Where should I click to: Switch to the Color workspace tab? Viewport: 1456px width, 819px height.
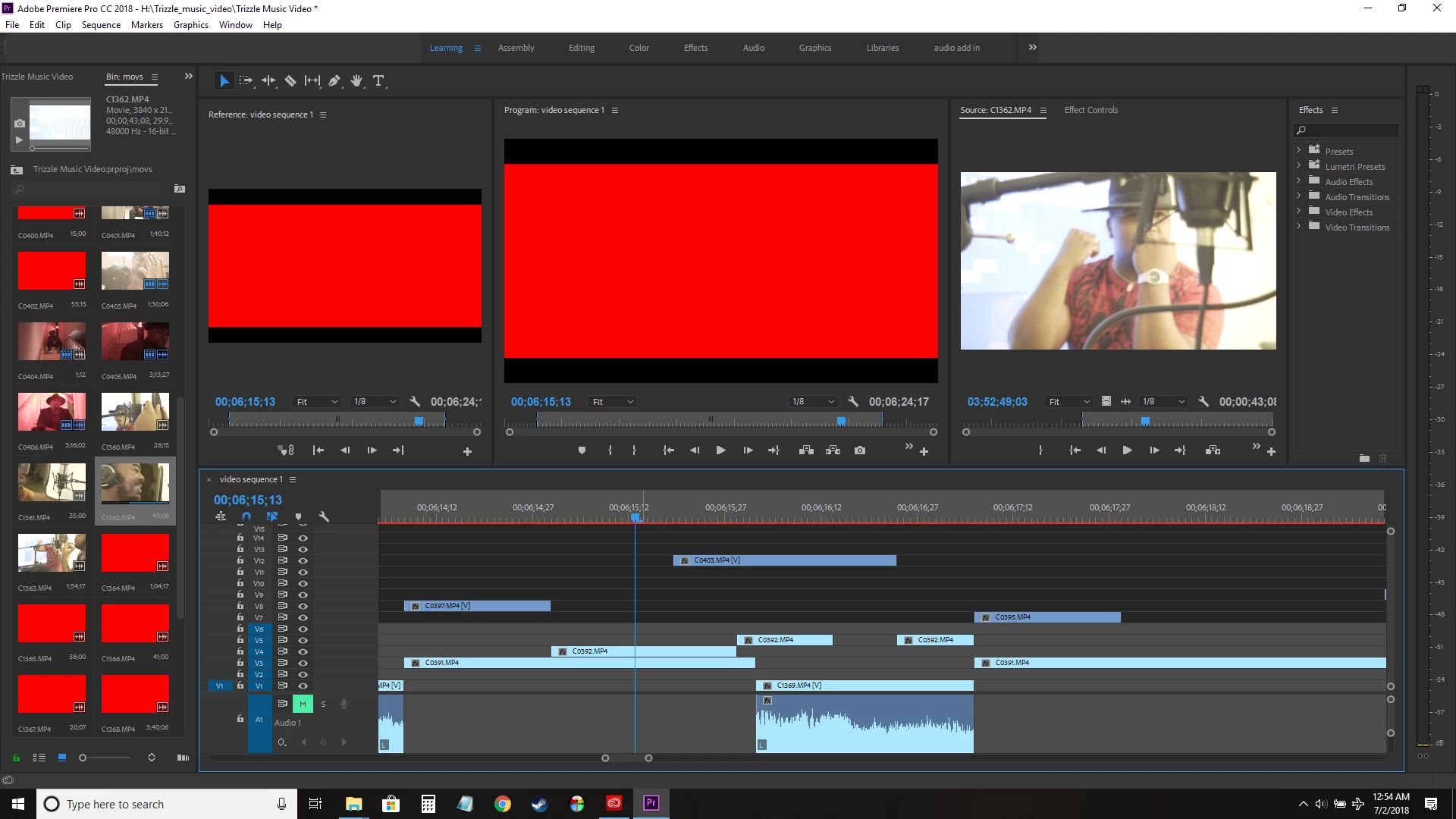[639, 48]
